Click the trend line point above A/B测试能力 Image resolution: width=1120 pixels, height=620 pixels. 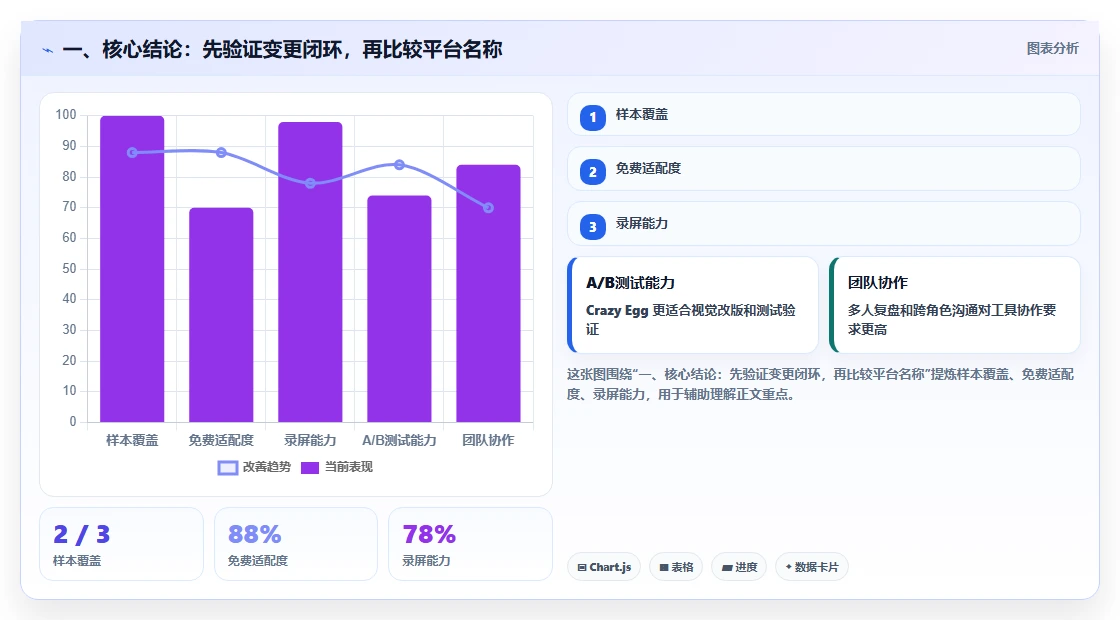pos(399,164)
